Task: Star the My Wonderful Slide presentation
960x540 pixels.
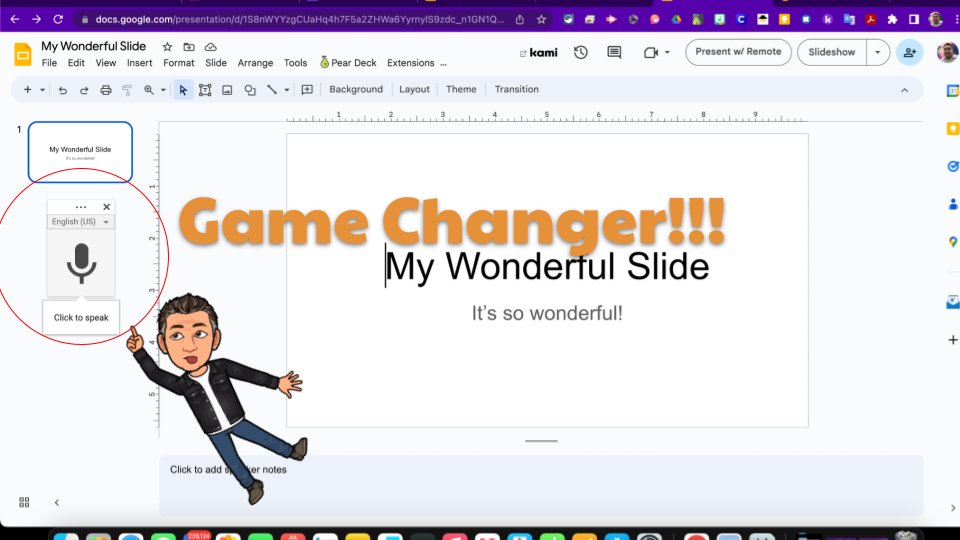Action: tap(167, 47)
